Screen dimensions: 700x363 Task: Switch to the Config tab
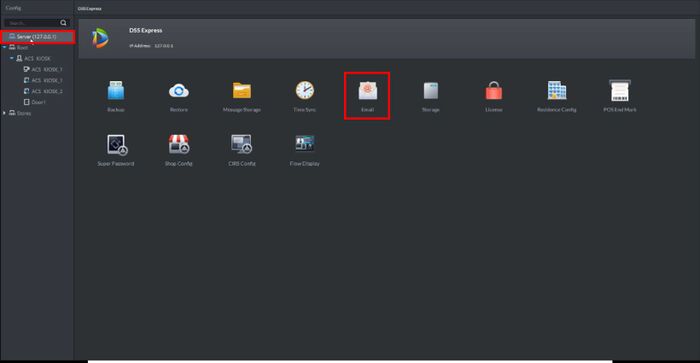click(x=13, y=8)
